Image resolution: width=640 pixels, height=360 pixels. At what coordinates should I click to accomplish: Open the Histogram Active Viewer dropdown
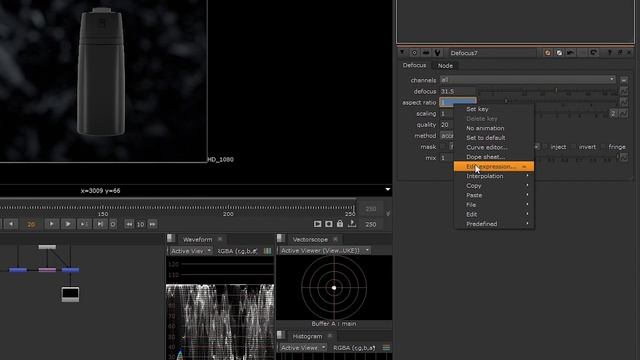[x=303, y=348]
